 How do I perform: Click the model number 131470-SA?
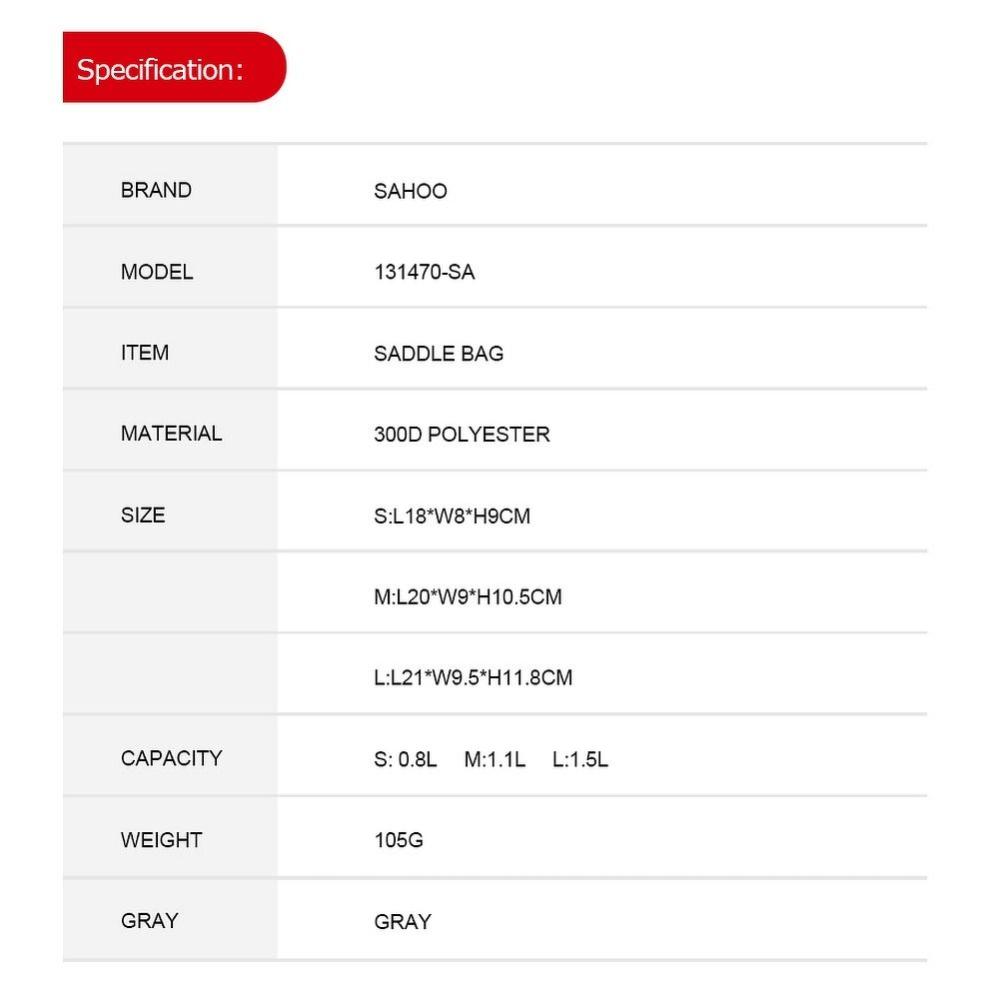[x=424, y=272]
